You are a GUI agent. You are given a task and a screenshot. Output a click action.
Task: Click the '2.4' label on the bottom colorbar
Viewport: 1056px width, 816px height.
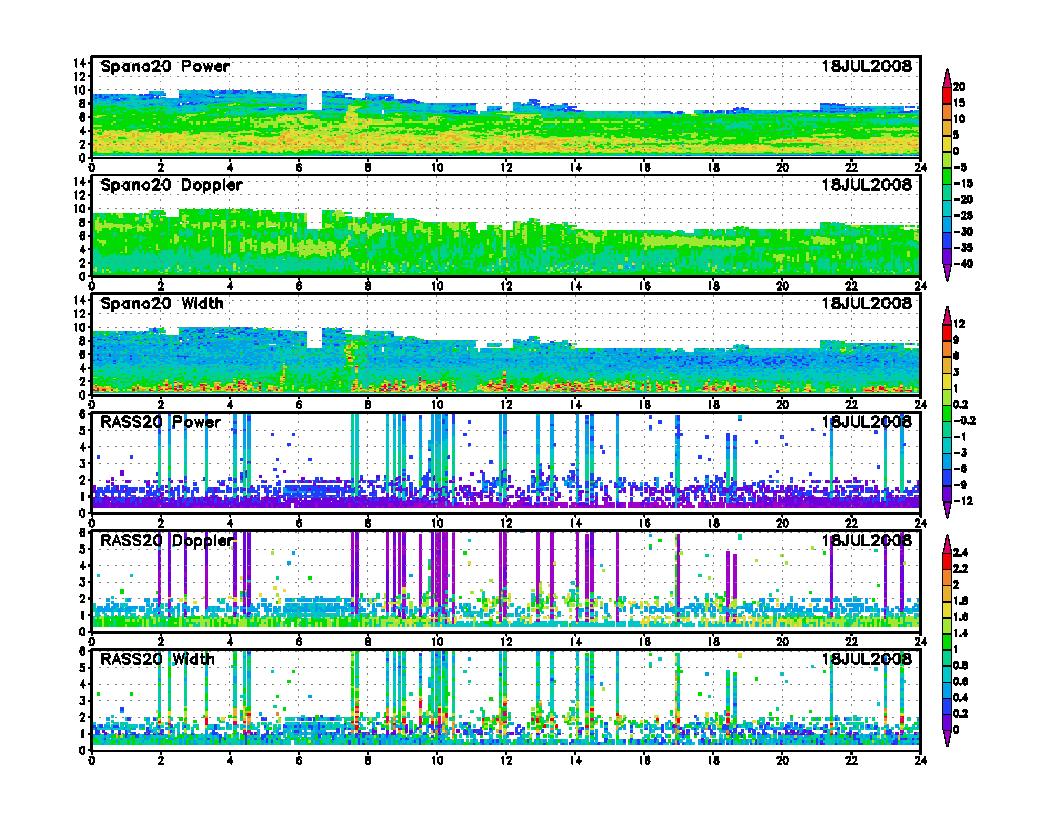pos(961,553)
